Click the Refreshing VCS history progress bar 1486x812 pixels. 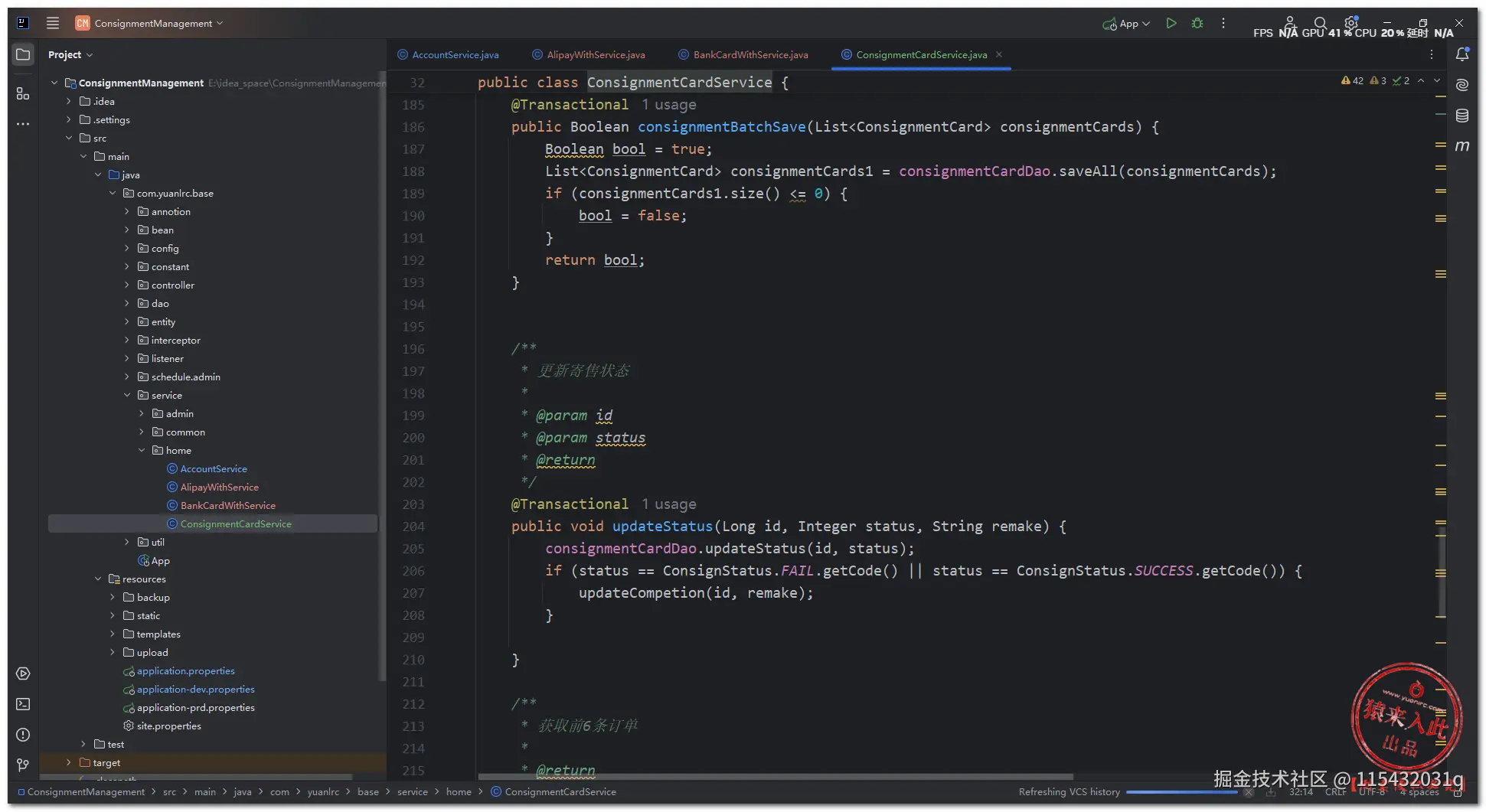1181,792
